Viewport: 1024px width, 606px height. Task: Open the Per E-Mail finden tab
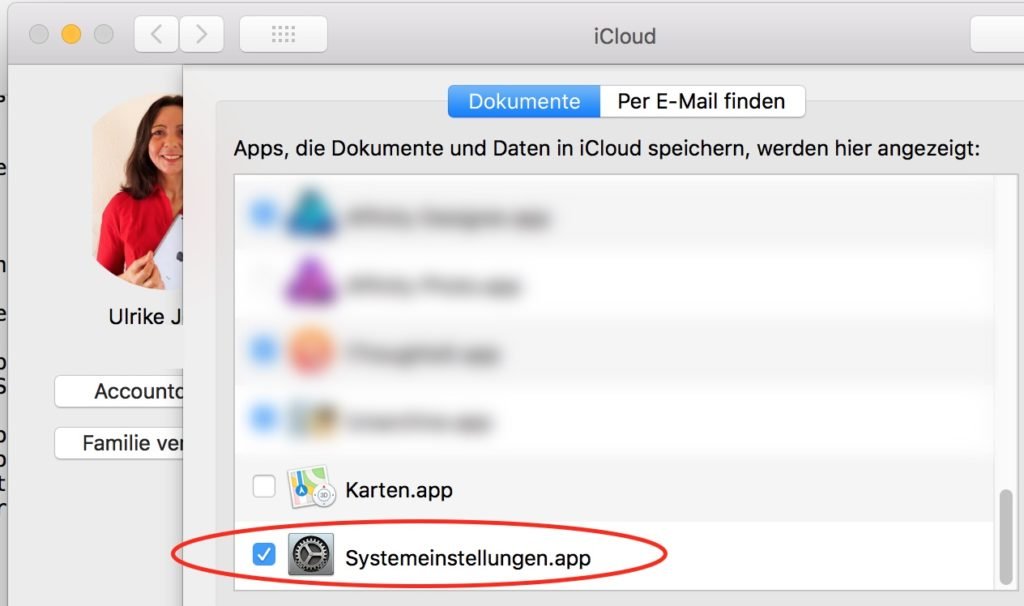(702, 101)
